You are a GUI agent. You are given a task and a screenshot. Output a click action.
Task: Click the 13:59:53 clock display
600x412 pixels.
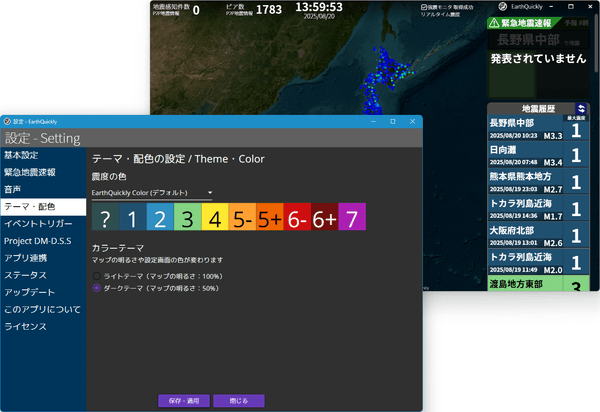pos(319,7)
